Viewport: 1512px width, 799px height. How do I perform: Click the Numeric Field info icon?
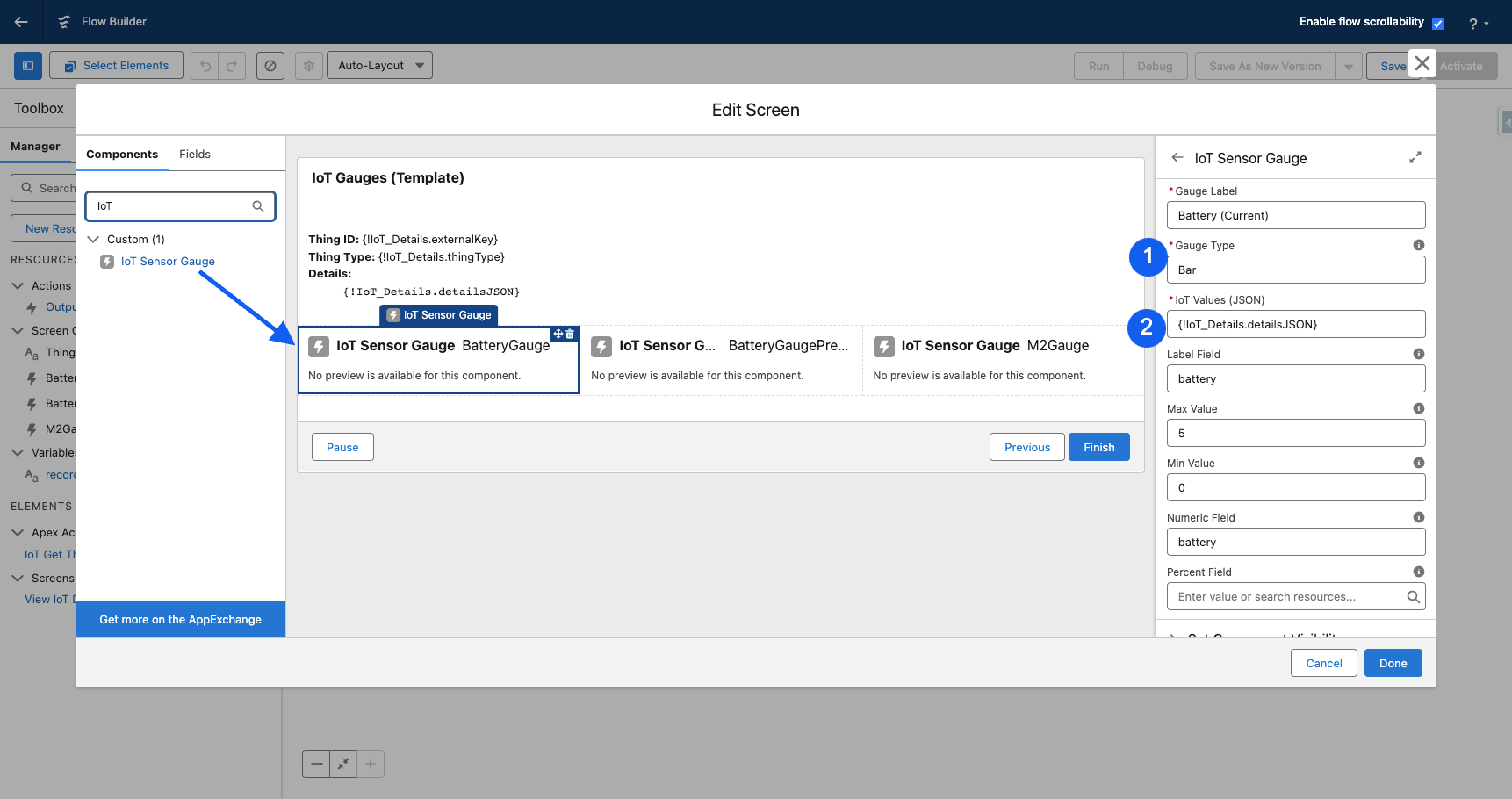(x=1419, y=517)
